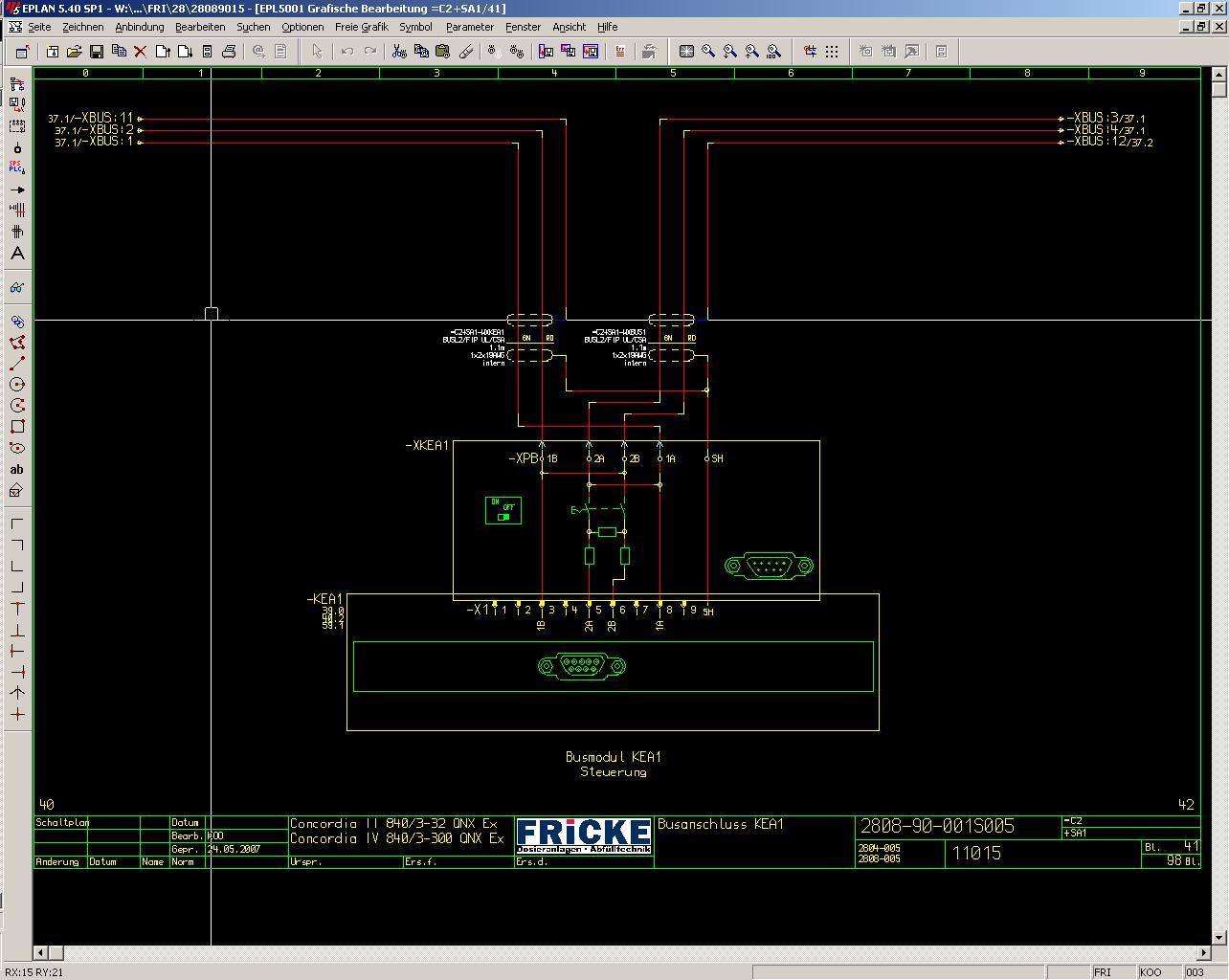The image size is (1229, 980).
Task: Click the eraser tool icon
Action: point(466,52)
